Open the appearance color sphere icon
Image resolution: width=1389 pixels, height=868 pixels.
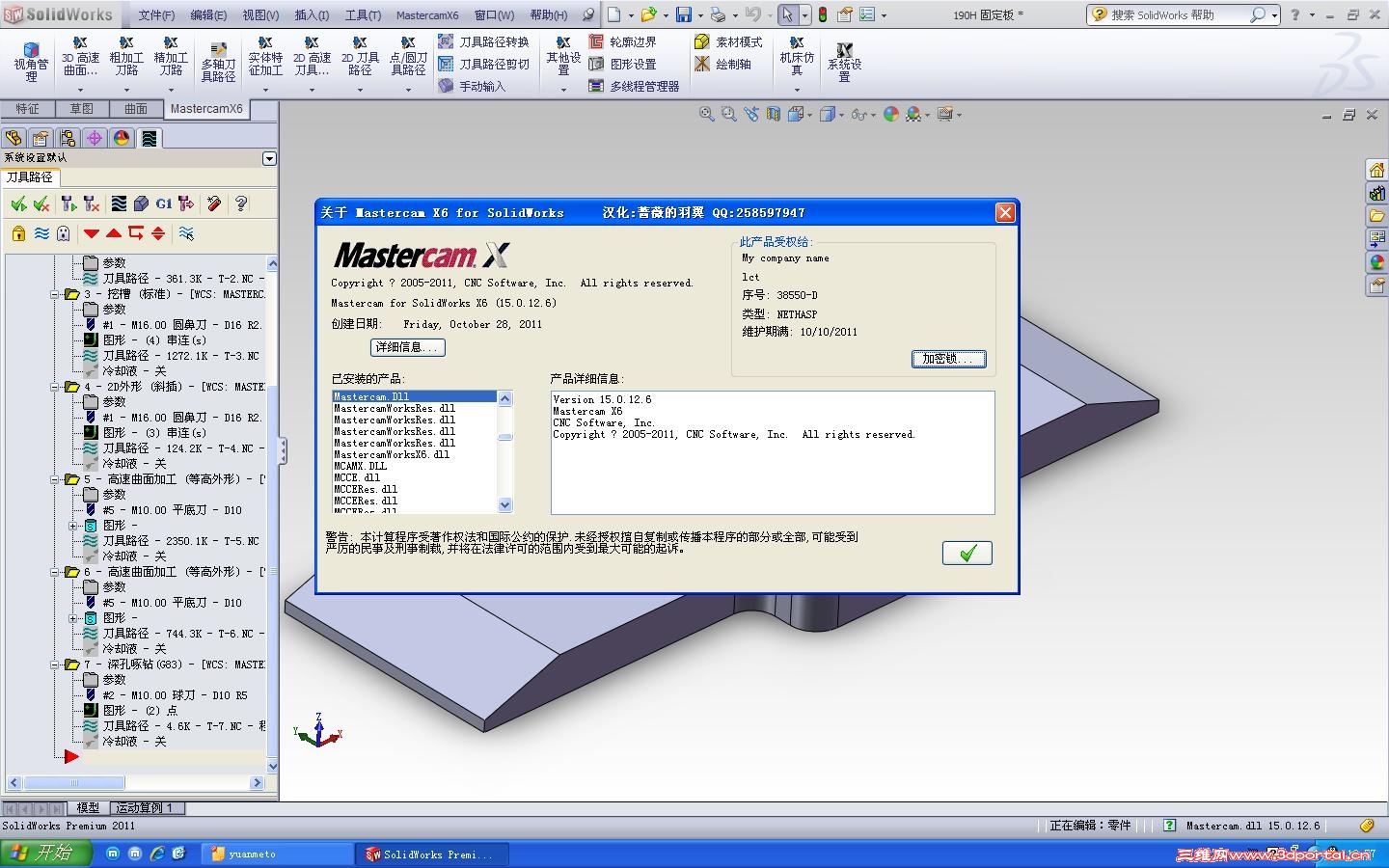(891, 114)
